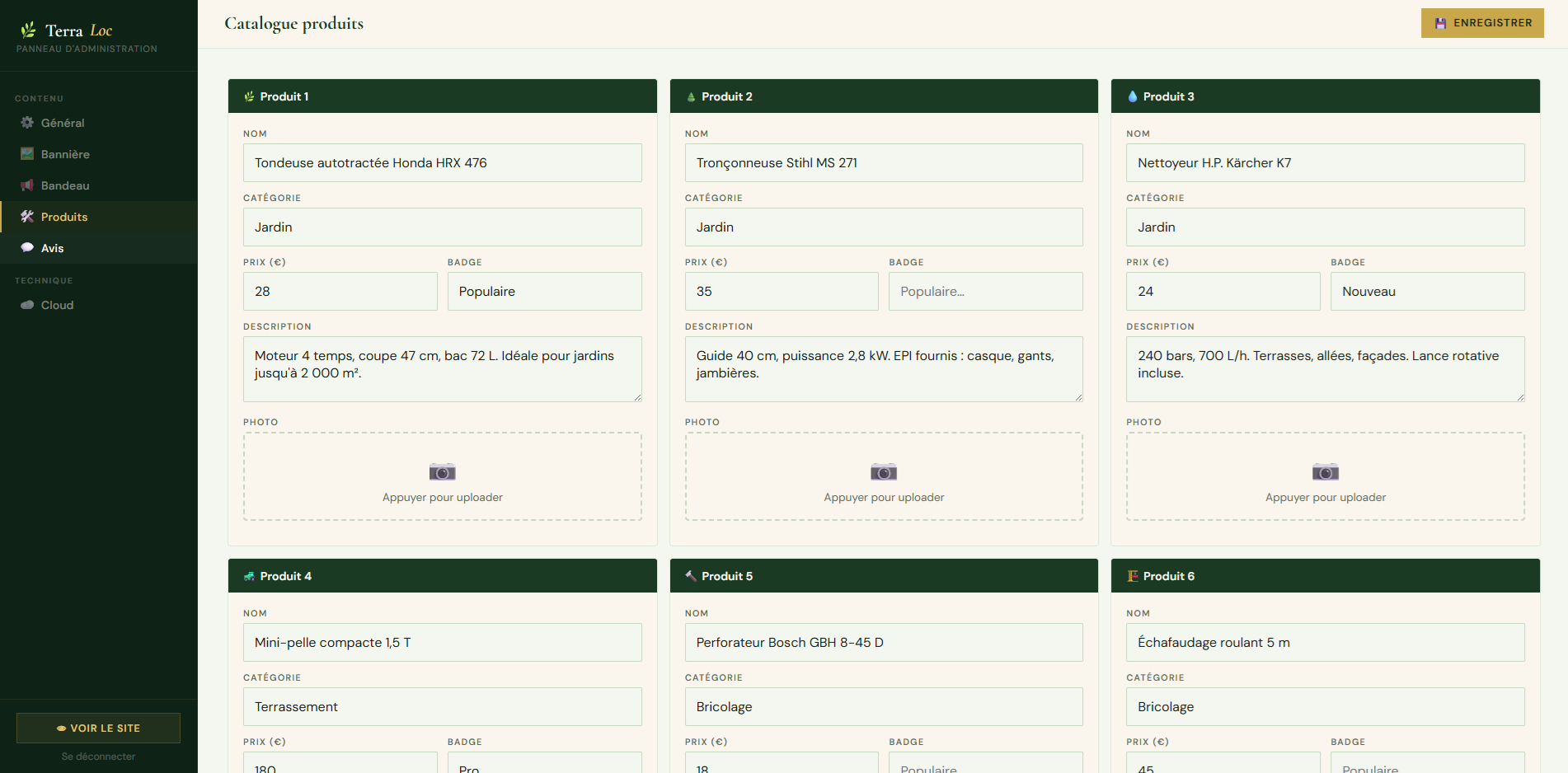Click the camera icon in Produit 2 photo area
The height and width of the screenshot is (773, 1568).
(x=884, y=472)
